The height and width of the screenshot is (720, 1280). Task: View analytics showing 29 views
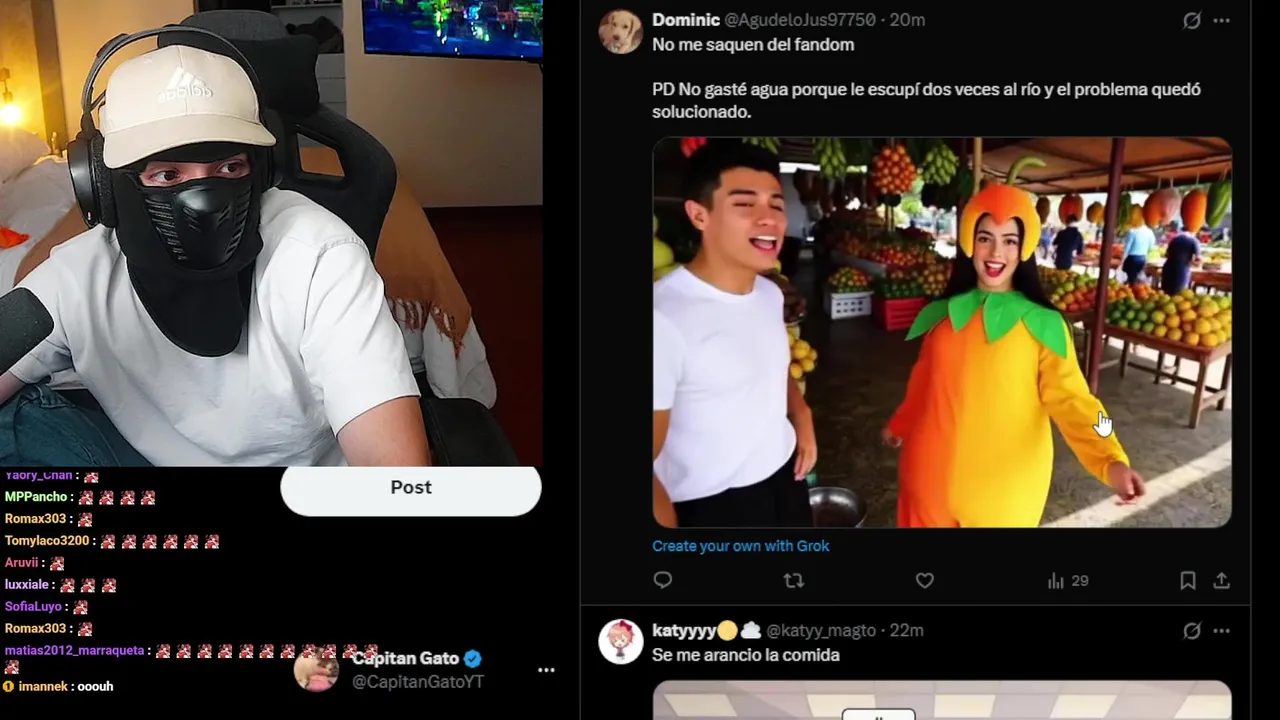(x=1067, y=580)
